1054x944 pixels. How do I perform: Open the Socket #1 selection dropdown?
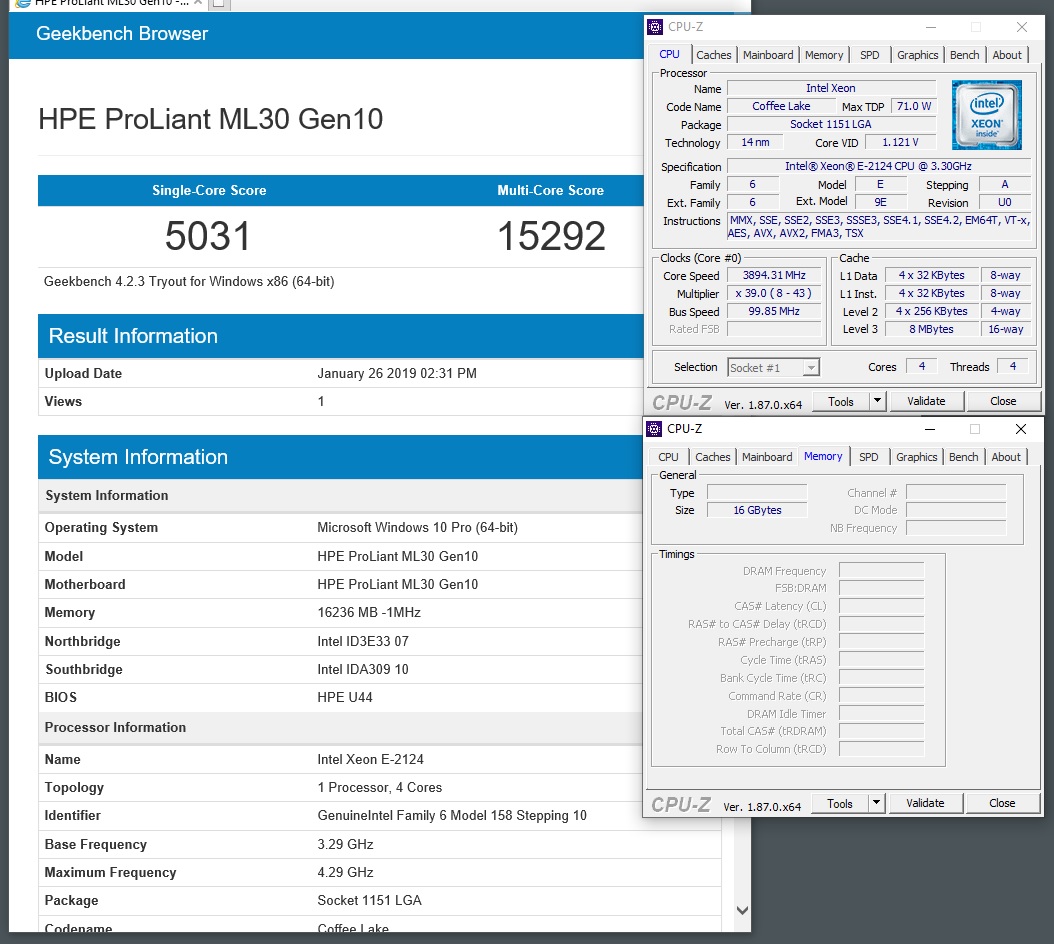tap(773, 368)
